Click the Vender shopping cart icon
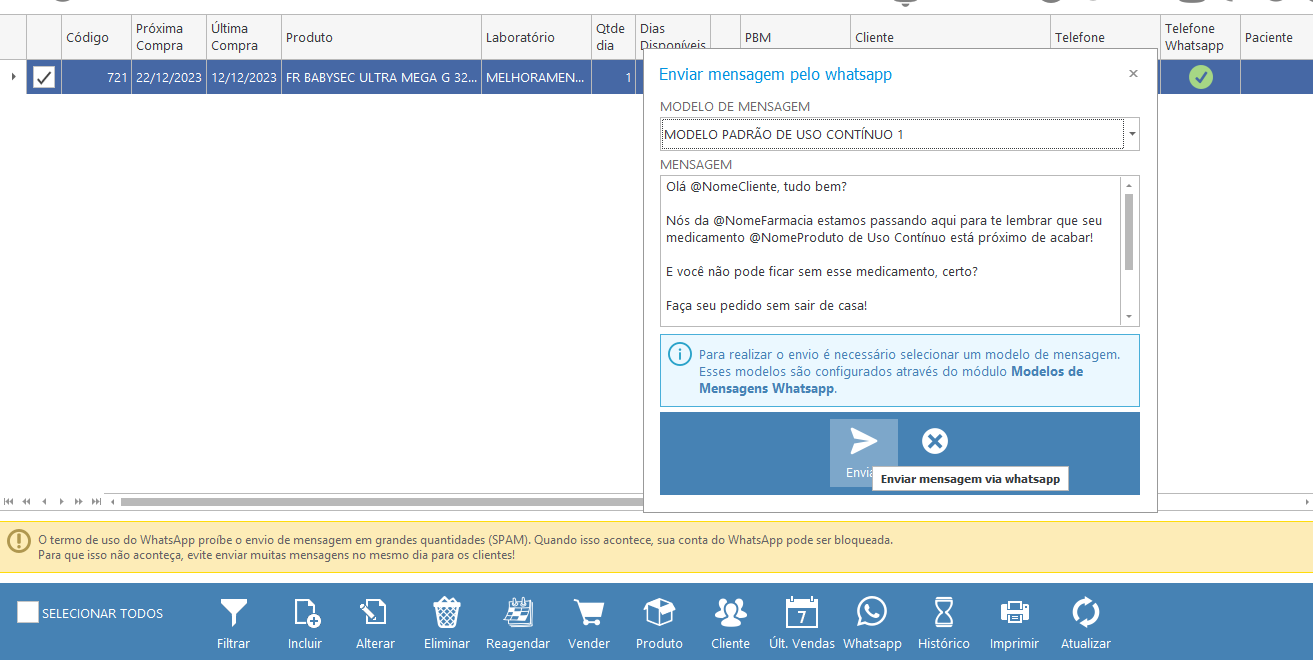Image resolution: width=1313 pixels, height=660 pixels. [589, 613]
